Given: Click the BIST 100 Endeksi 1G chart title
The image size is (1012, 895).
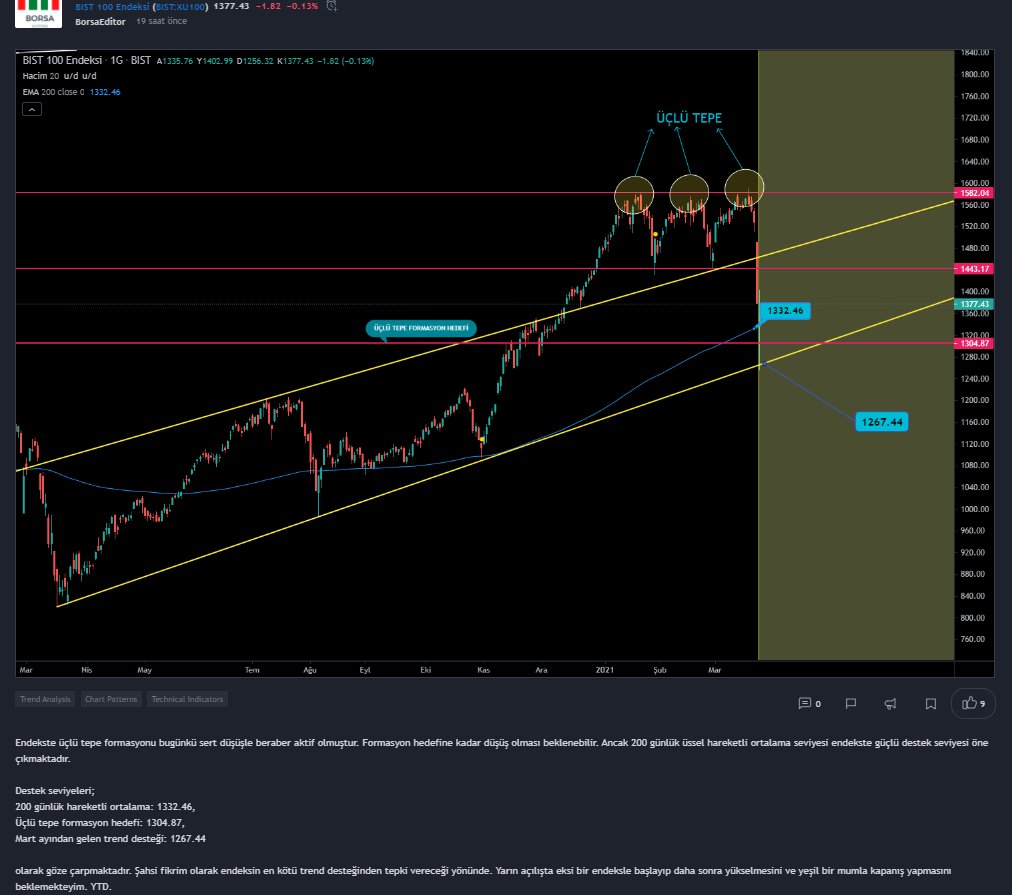Looking at the screenshot, I should click(x=86, y=60).
